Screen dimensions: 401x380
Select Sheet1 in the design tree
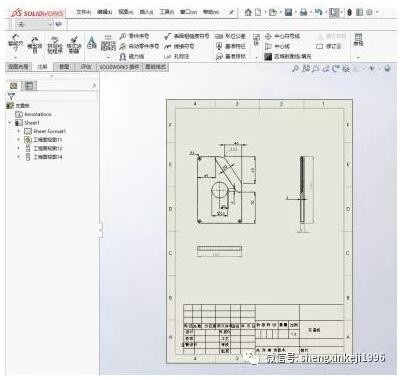tap(28, 123)
